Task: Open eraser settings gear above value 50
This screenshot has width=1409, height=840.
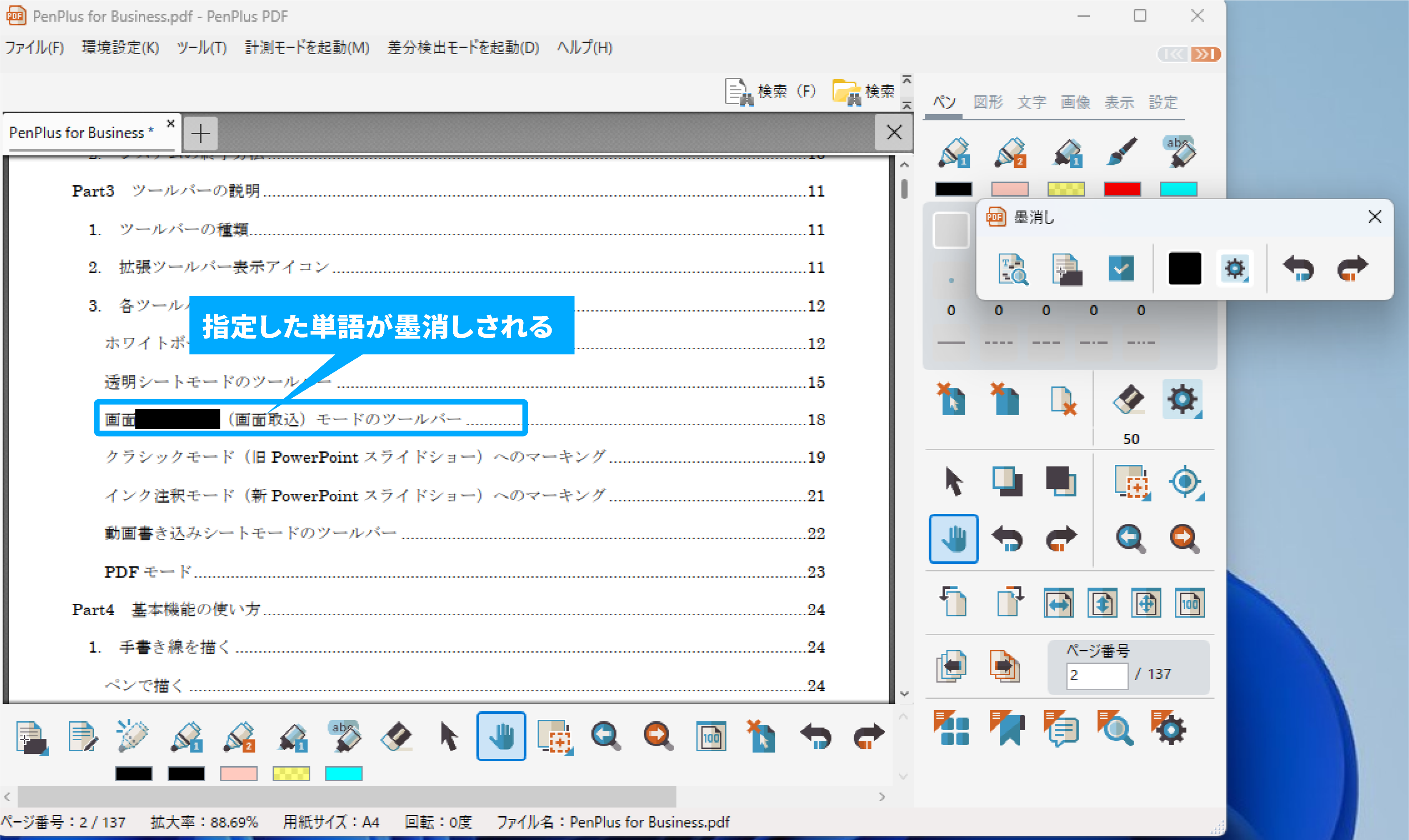Action: 1182,400
